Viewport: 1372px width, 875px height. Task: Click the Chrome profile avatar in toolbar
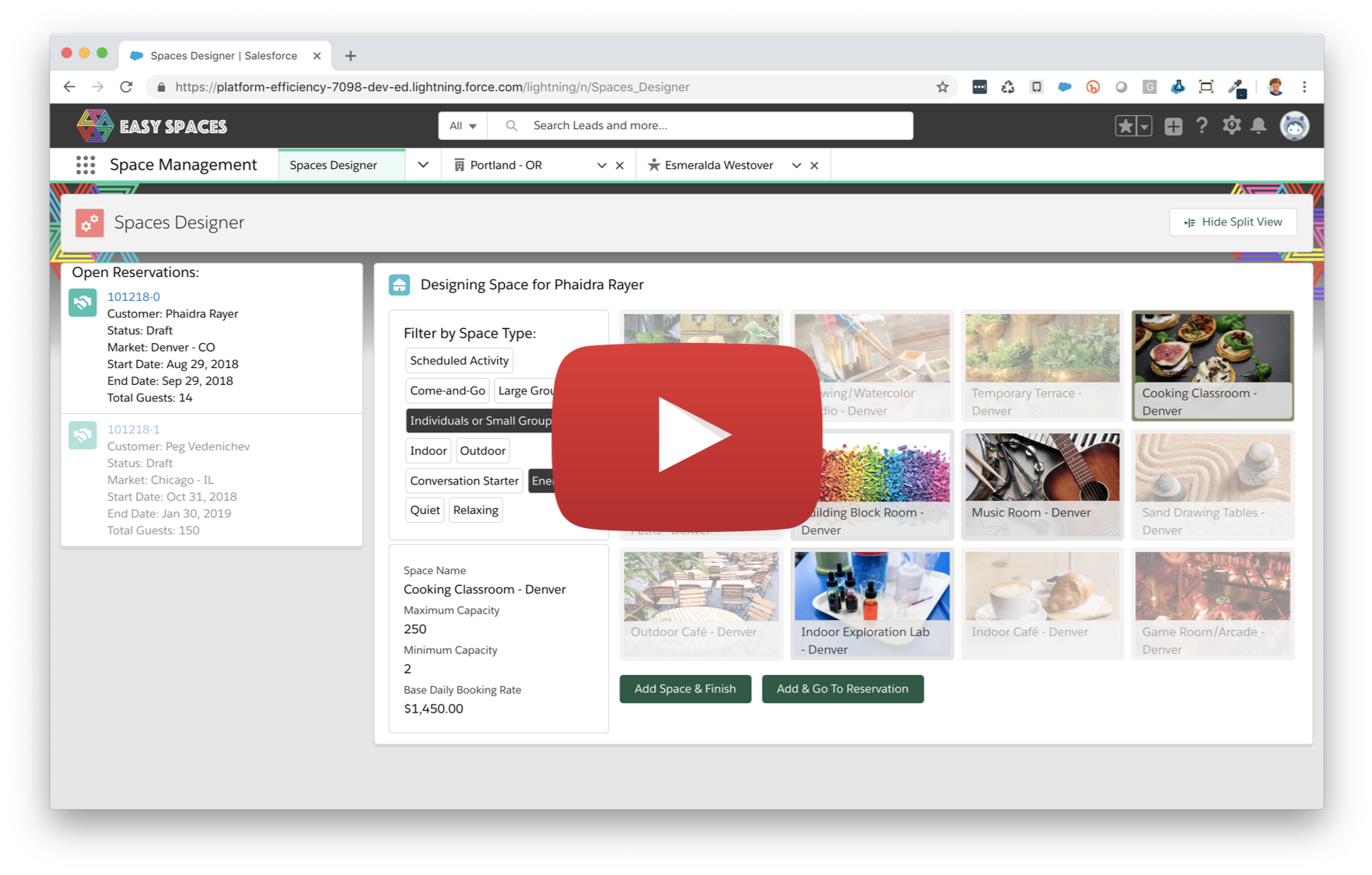coord(1275,86)
